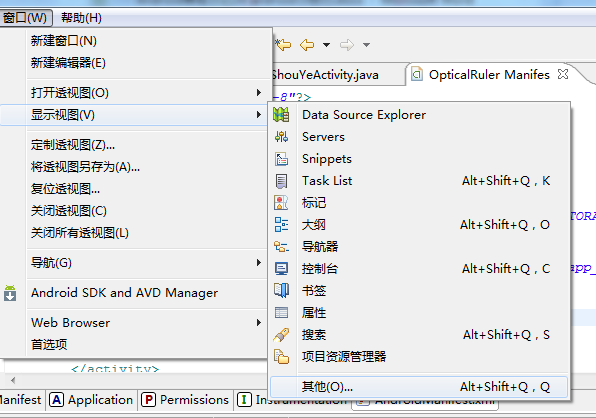Close the OpticalRuler Manifest editor tab
Screen dimensions: 596x418
click(563, 74)
